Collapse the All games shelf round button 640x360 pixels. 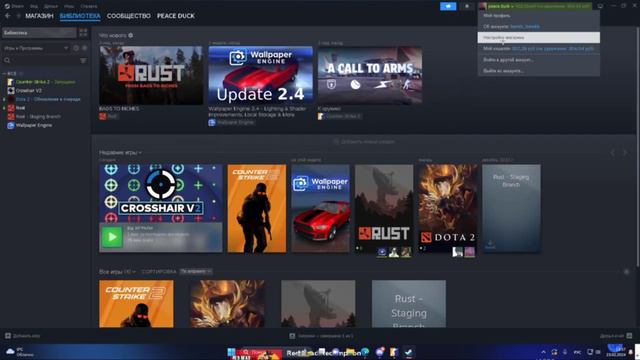pos(627,272)
